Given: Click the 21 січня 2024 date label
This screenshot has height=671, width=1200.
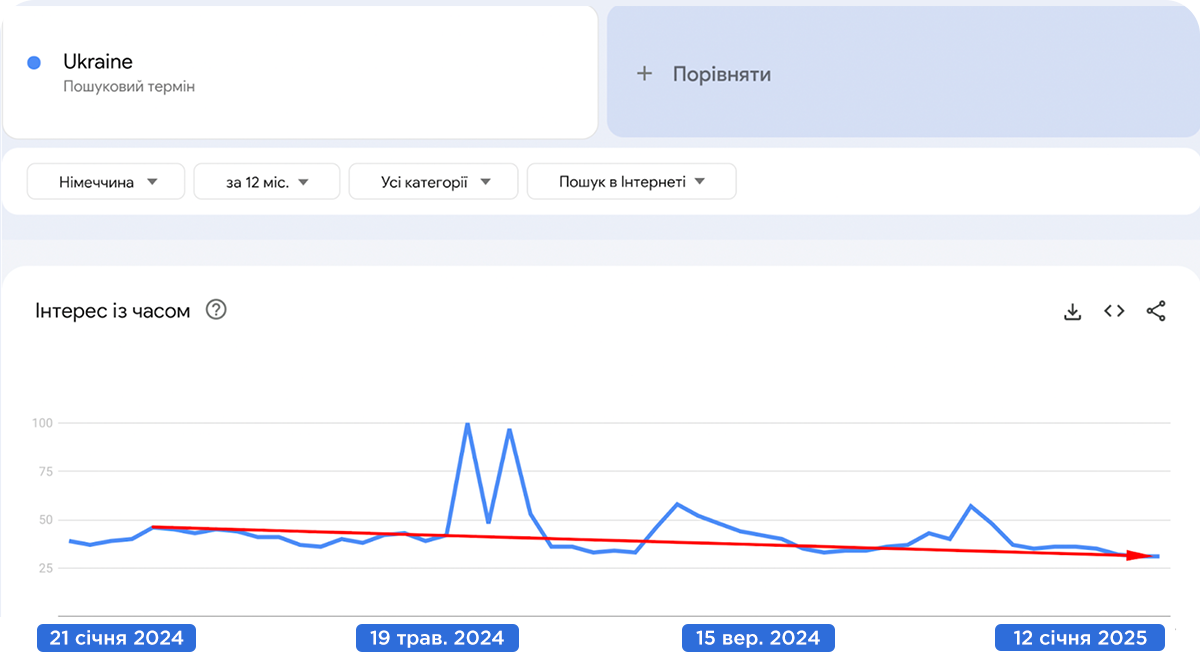Looking at the screenshot, I should point(116,638).
